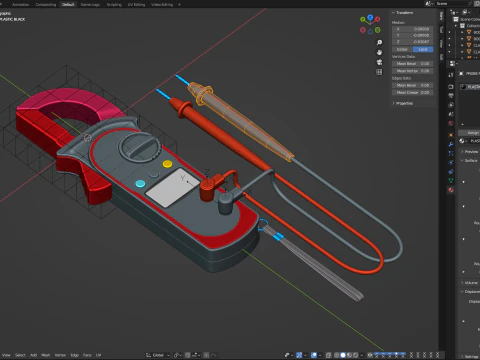Screen dimensions: 480x360
Task: Collapse the Collection in outliner
Action: pyautogui.click(x=456, y=26)
